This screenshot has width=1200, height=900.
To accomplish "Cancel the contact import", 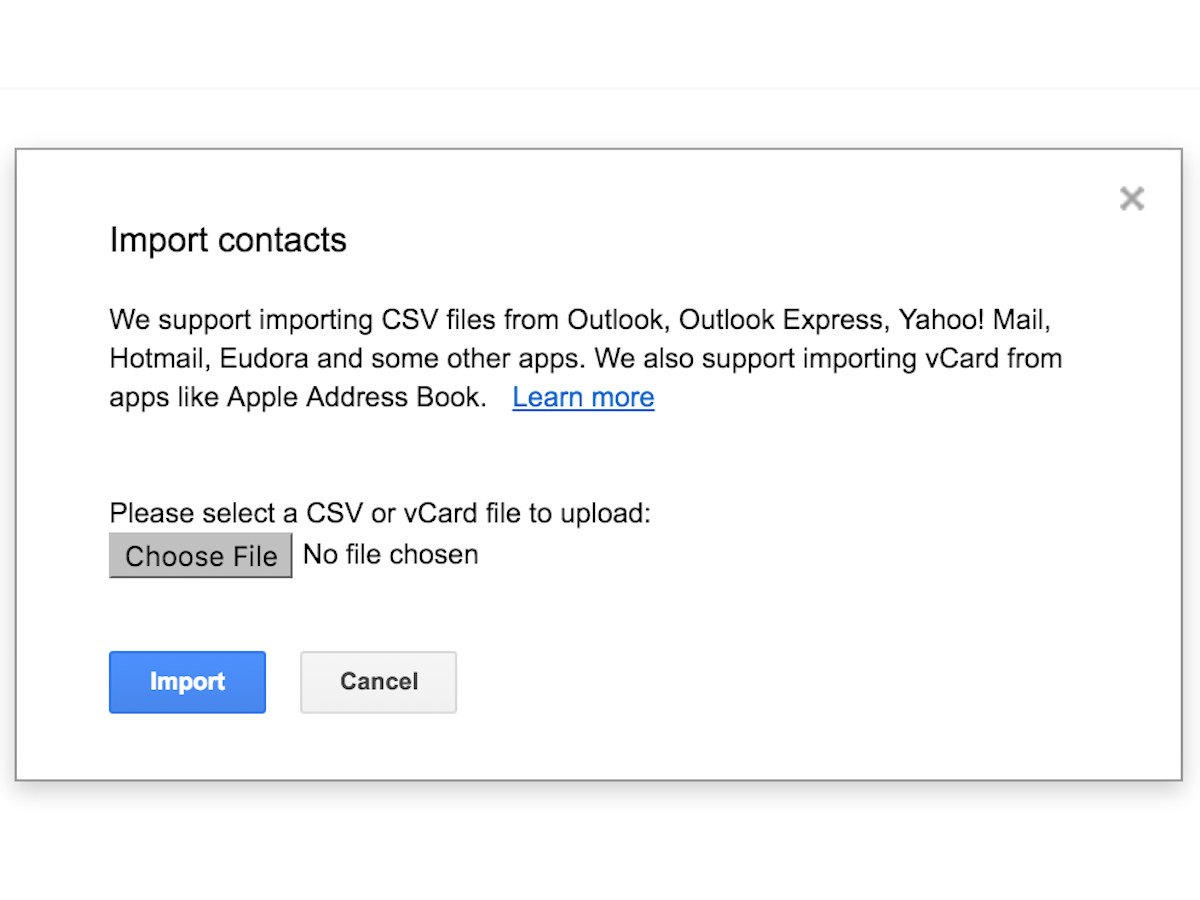I will (x=379, y=682).
